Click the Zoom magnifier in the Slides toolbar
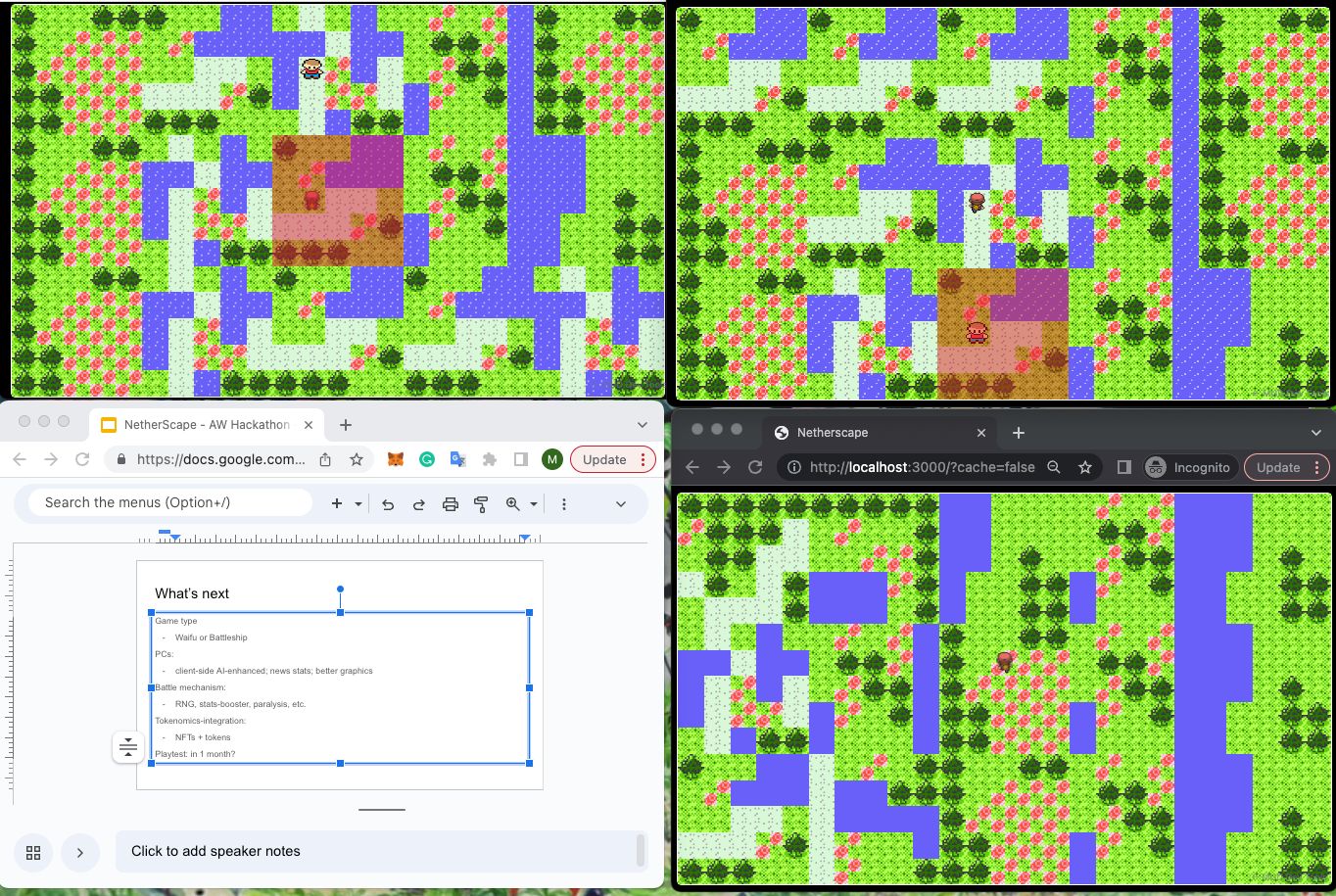Image resolution: width=1336 pixels, height=896 pixels. coord(513,503)
